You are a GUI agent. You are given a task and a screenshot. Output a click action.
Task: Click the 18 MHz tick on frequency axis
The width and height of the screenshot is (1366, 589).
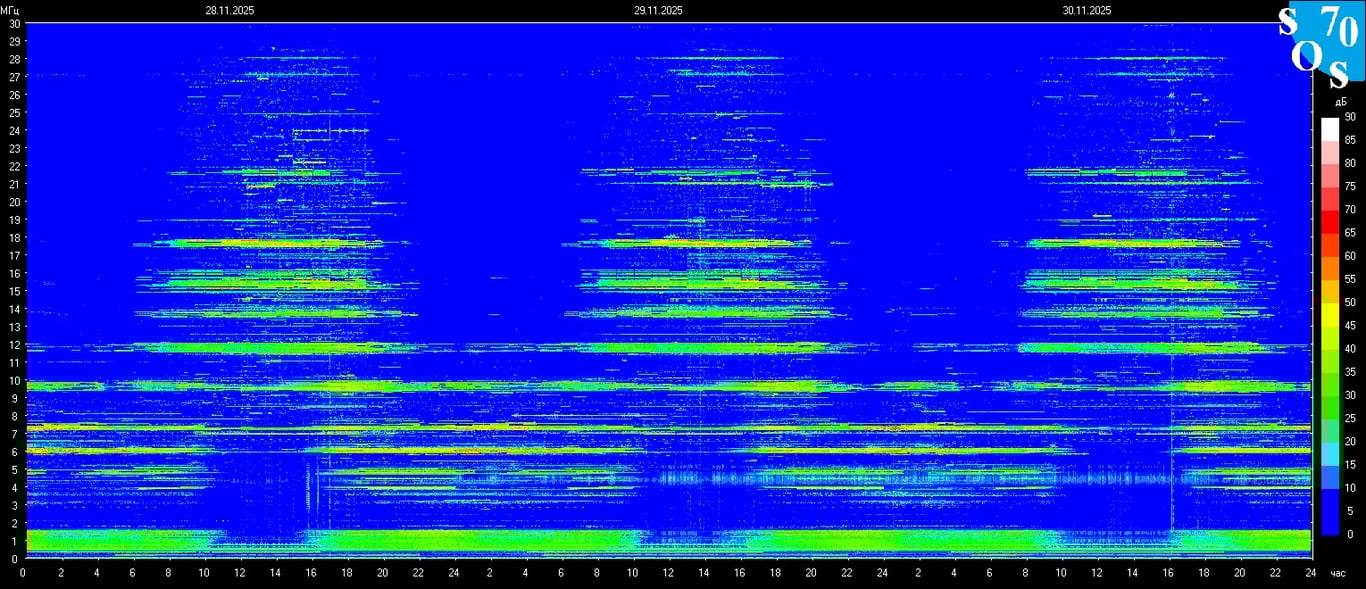14,238
